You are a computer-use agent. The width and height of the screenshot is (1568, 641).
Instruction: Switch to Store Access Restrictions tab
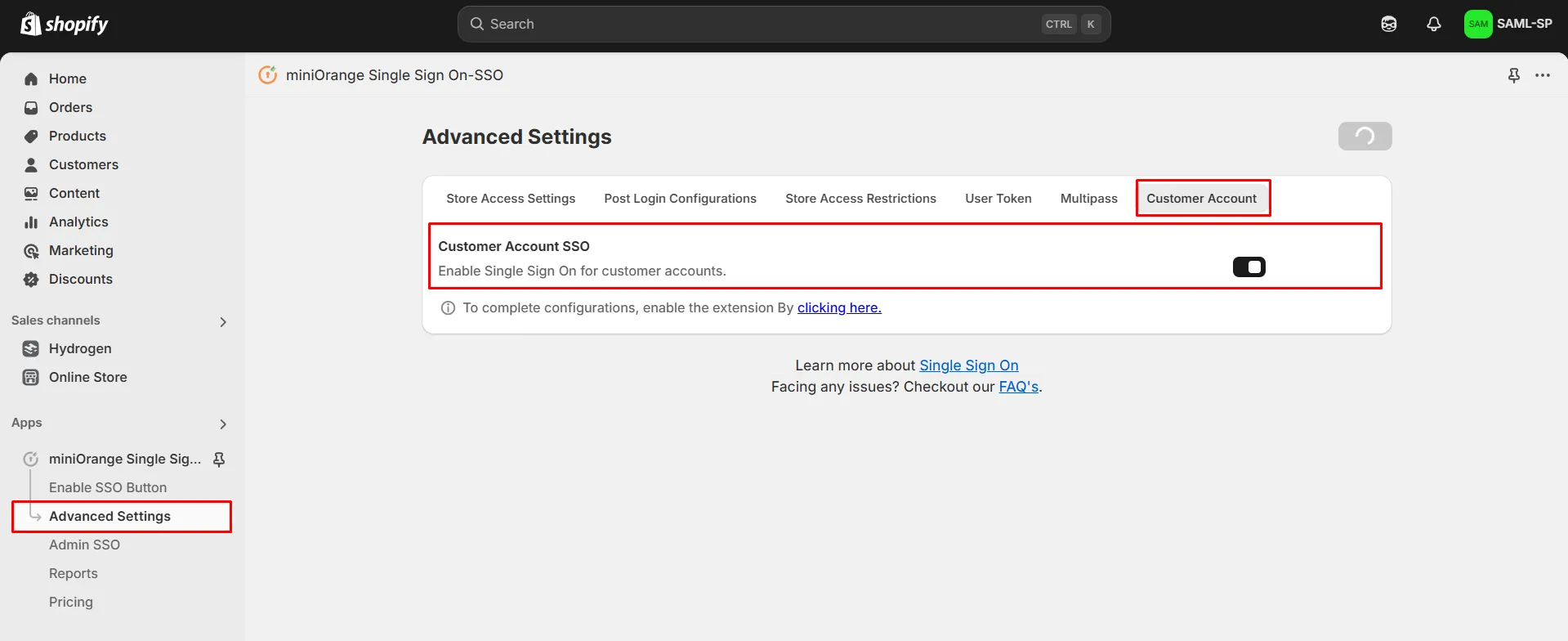pos(860,199)
